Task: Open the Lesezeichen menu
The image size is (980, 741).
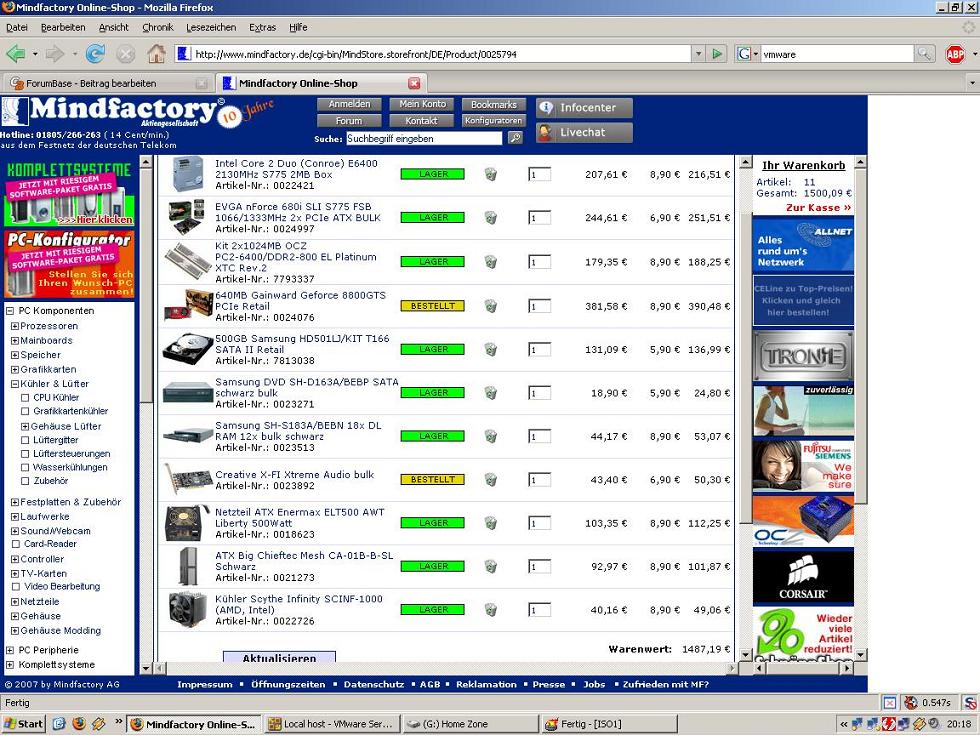Action: 211,27
